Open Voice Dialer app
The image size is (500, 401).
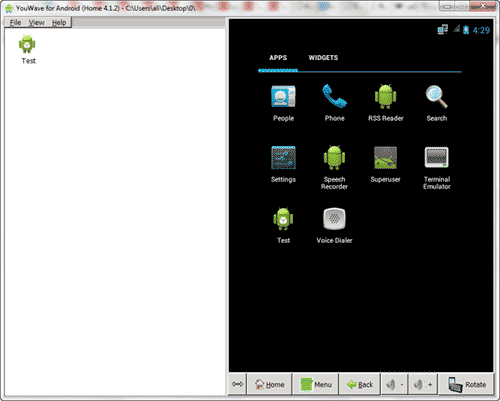(x=334, y=226)
